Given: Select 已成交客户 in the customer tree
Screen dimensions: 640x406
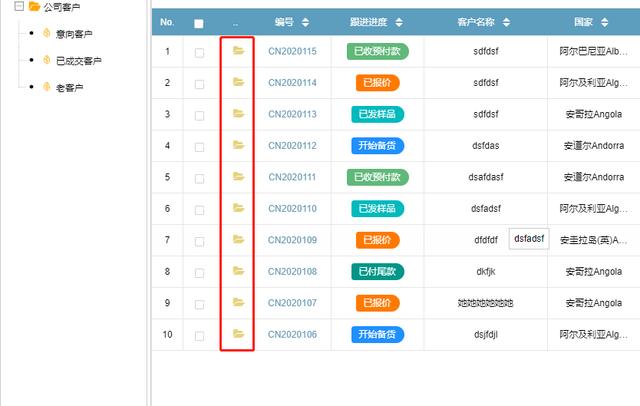Looking at the screenshot, I should pos(78,61).
